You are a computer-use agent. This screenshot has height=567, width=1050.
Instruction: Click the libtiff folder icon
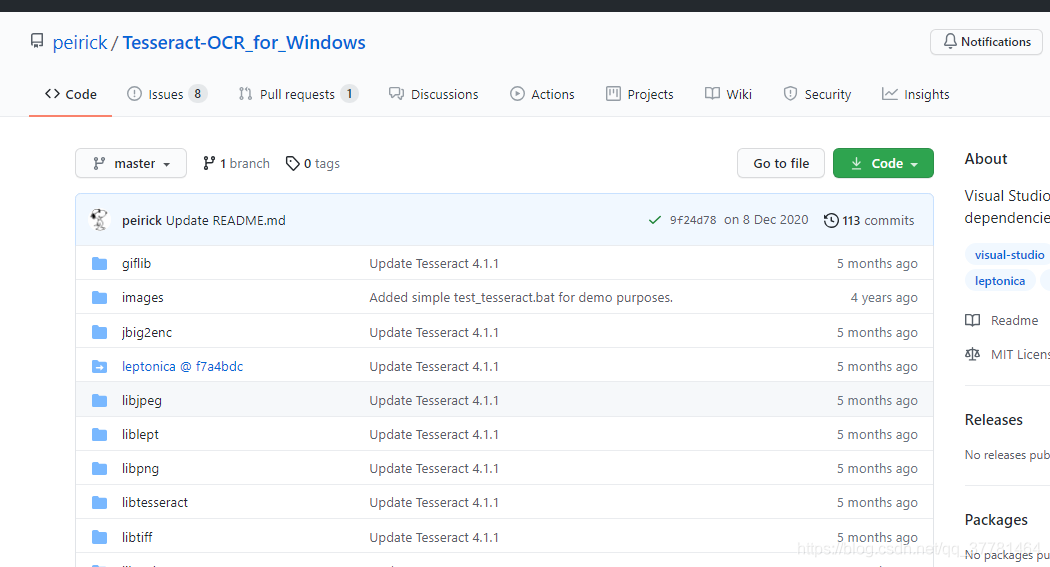[x=100, y=537]
